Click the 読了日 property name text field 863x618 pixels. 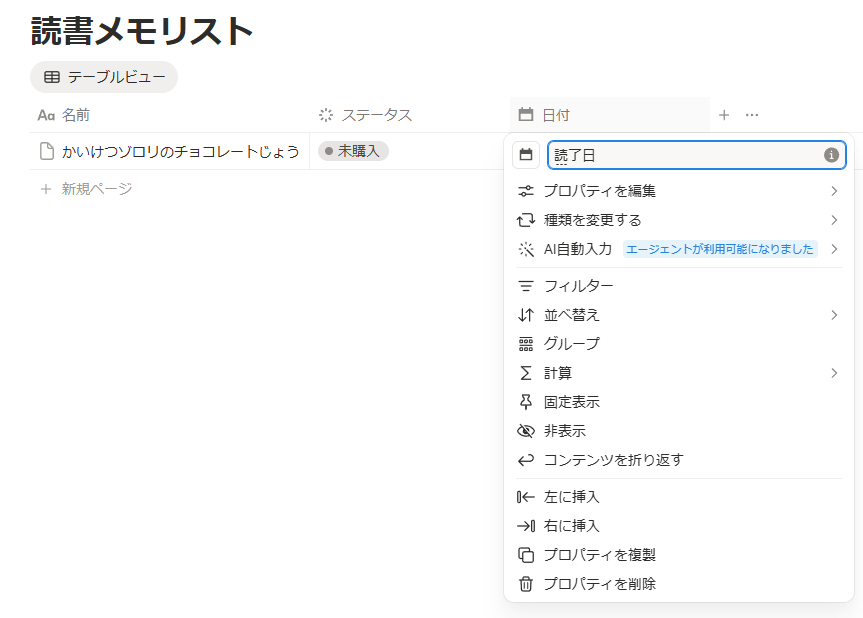685,155
